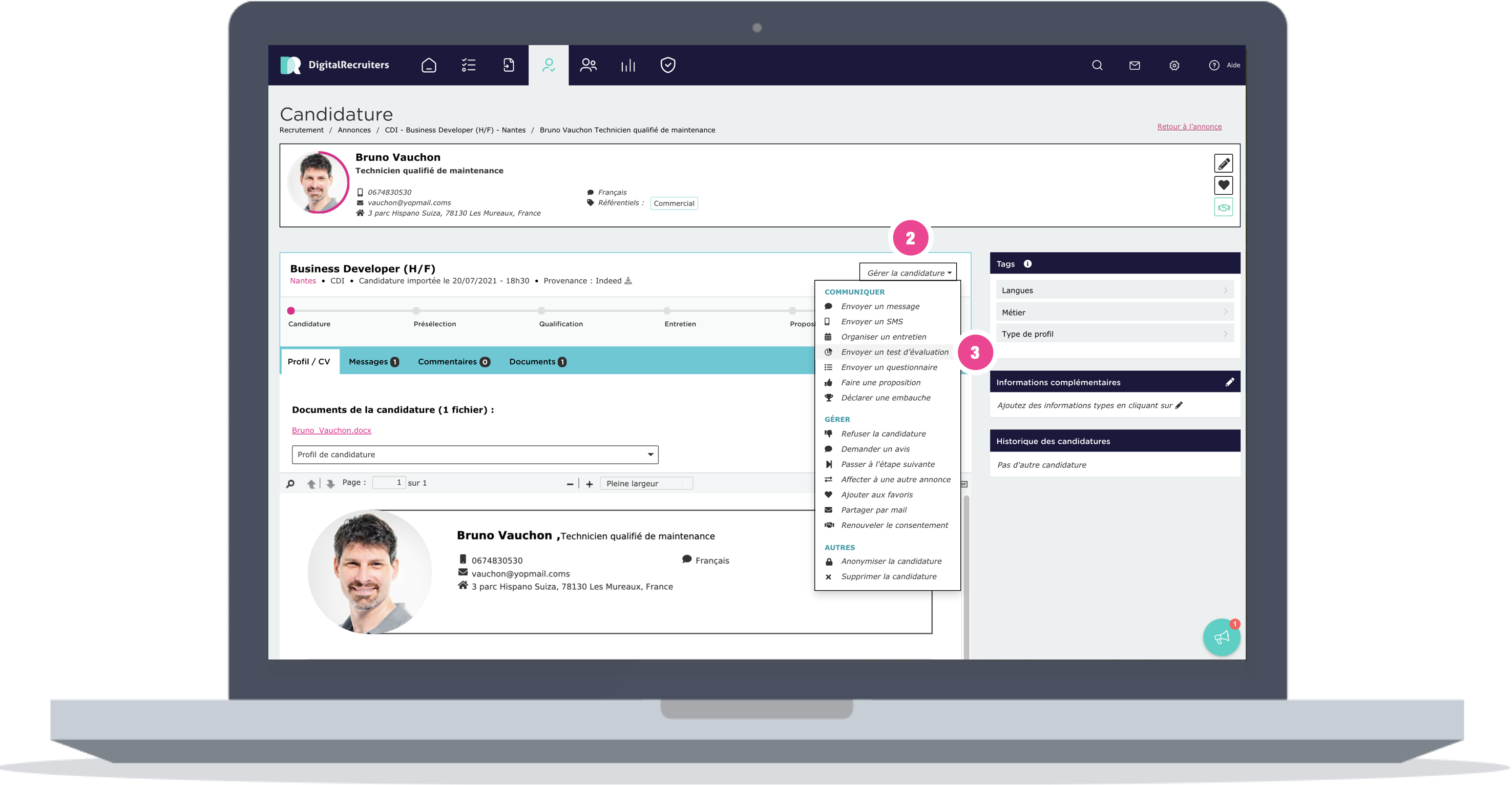Viewport: 1512px width, 785px height.
Task: Click the megaphone announcements button
Action: point(1221,637)
